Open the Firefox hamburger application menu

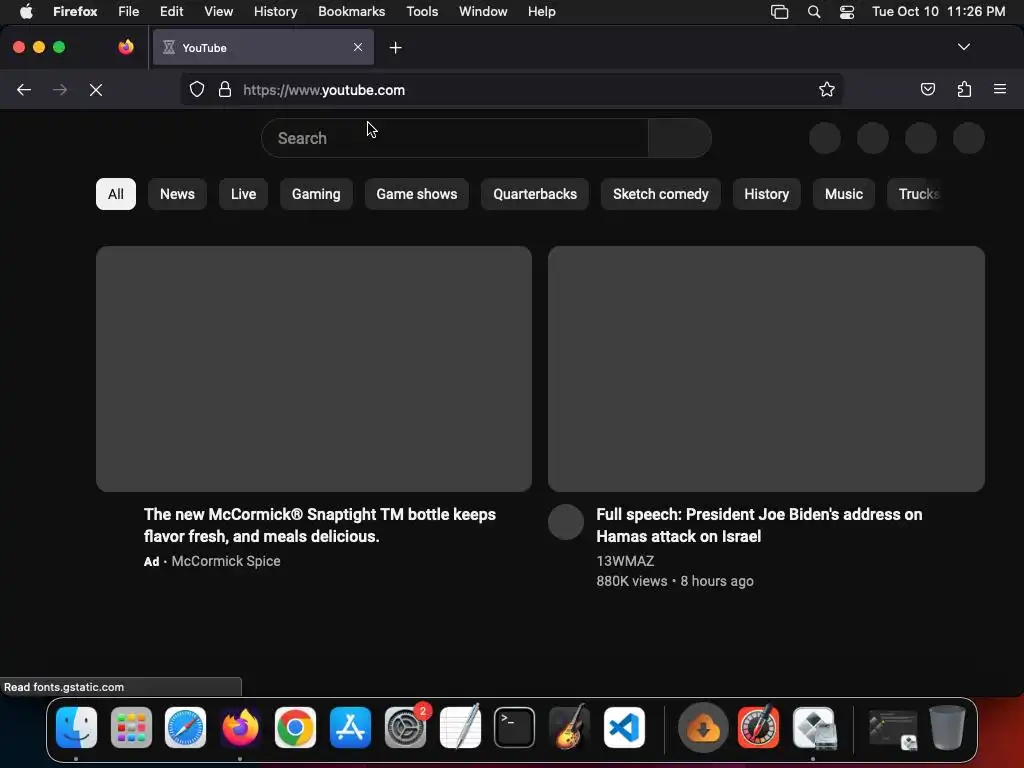[x=1000, y=89]
